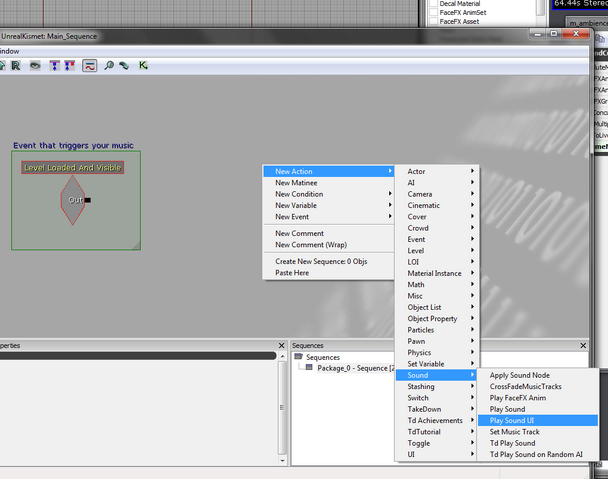
Task: Click the Out connector on event node
Action: click(88, 200)
